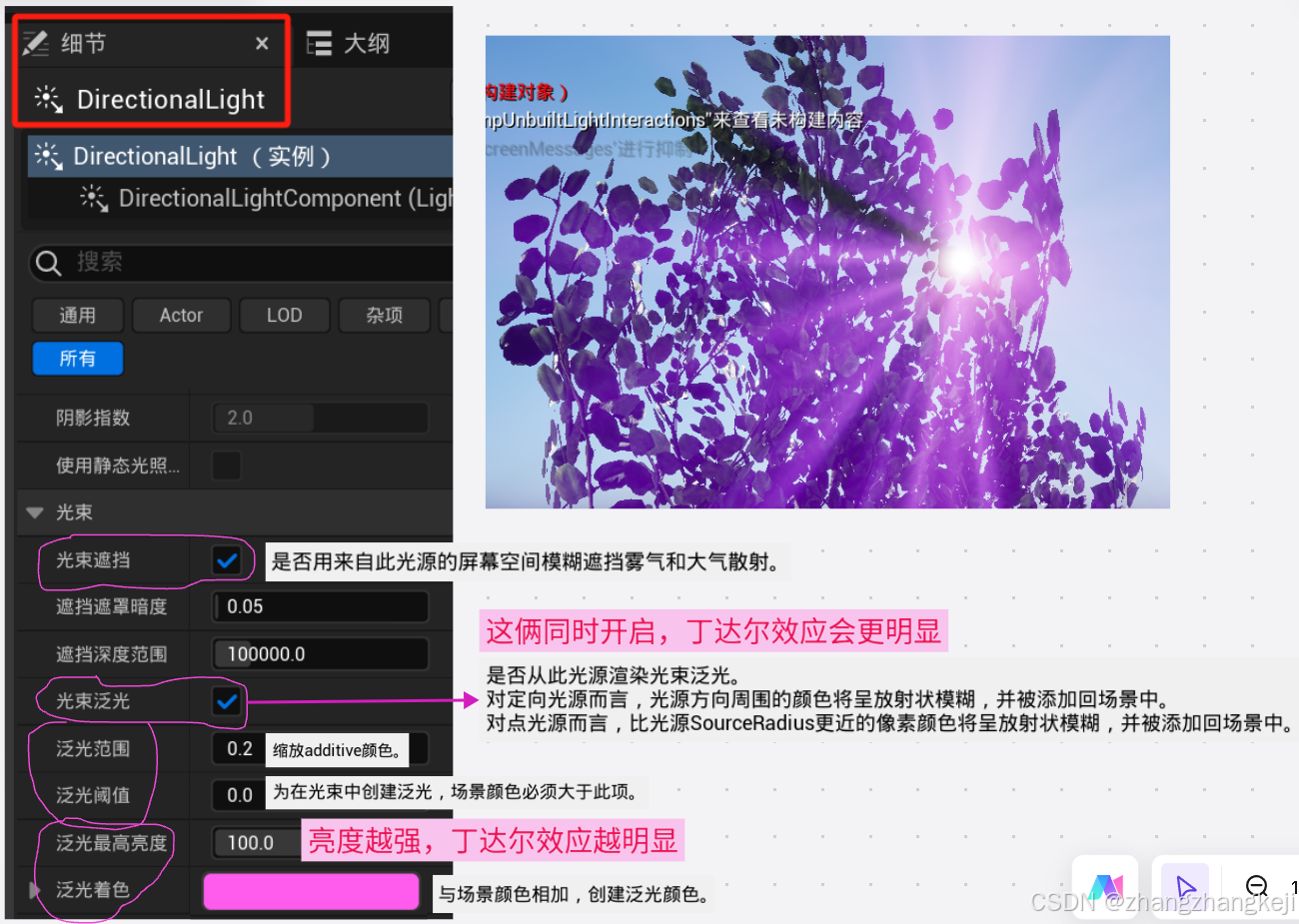Uncheck the 光束泛光 checkbox
Image resolution: width=1299 pixels, height=924 pixels.
coord(226,703)
